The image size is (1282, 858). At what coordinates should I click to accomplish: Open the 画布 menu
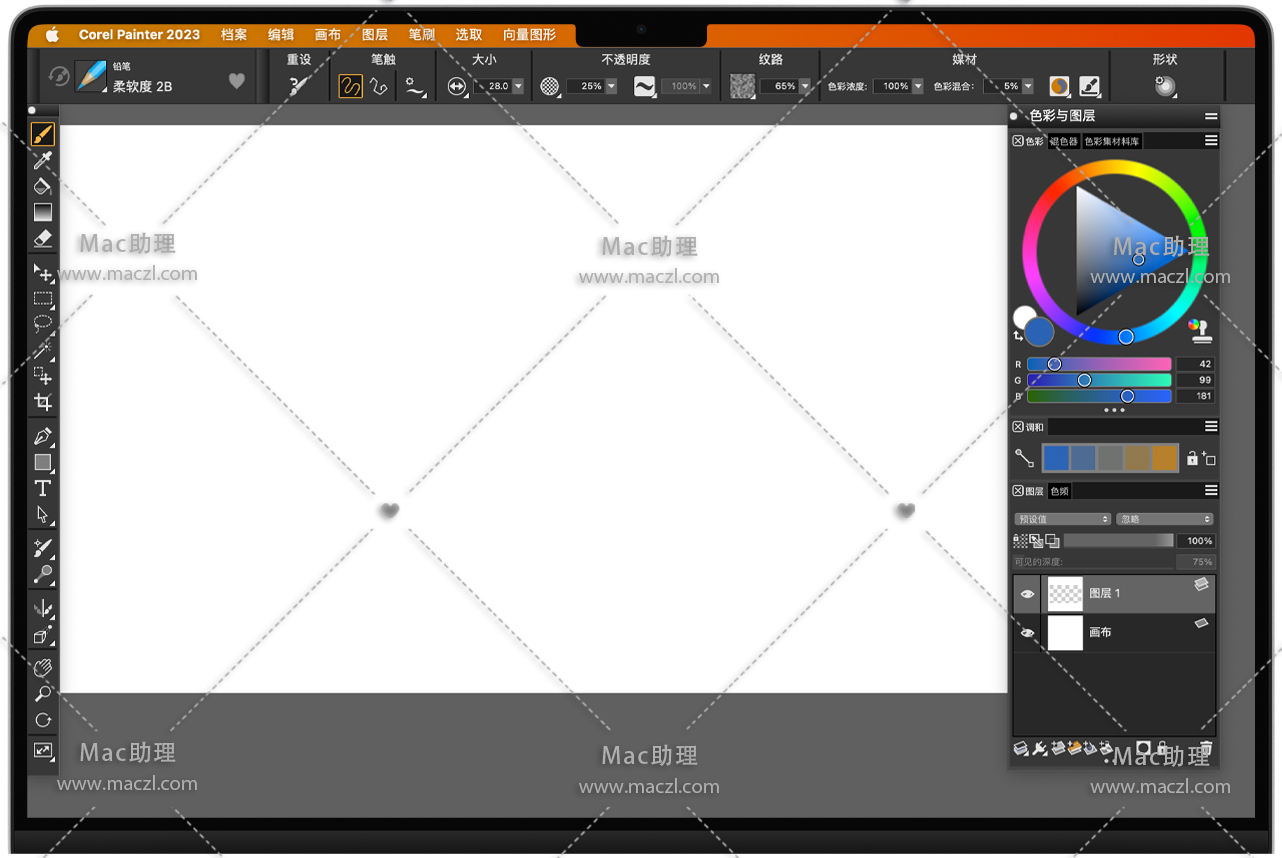click(328, 35)
